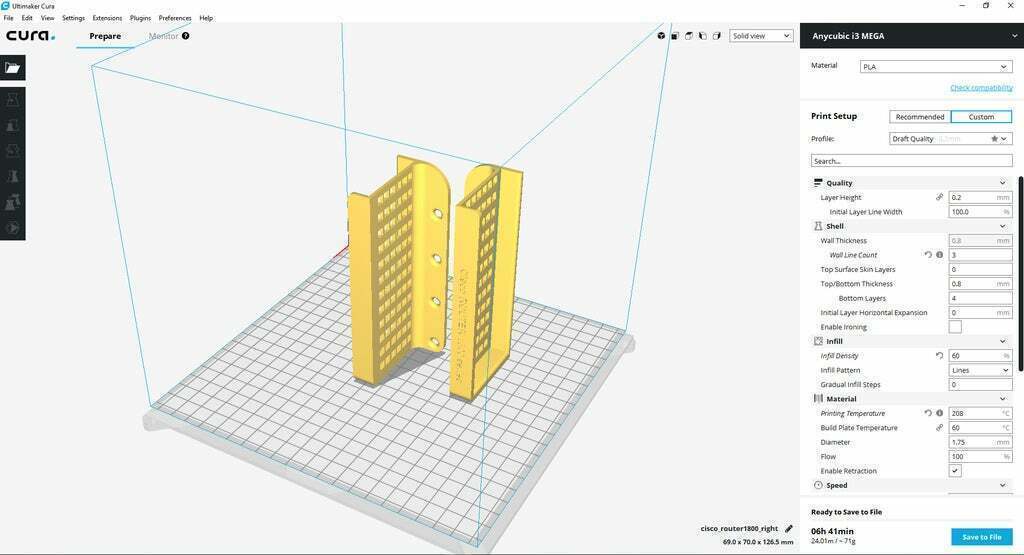Click the Open File folder icon

(12, 68)
